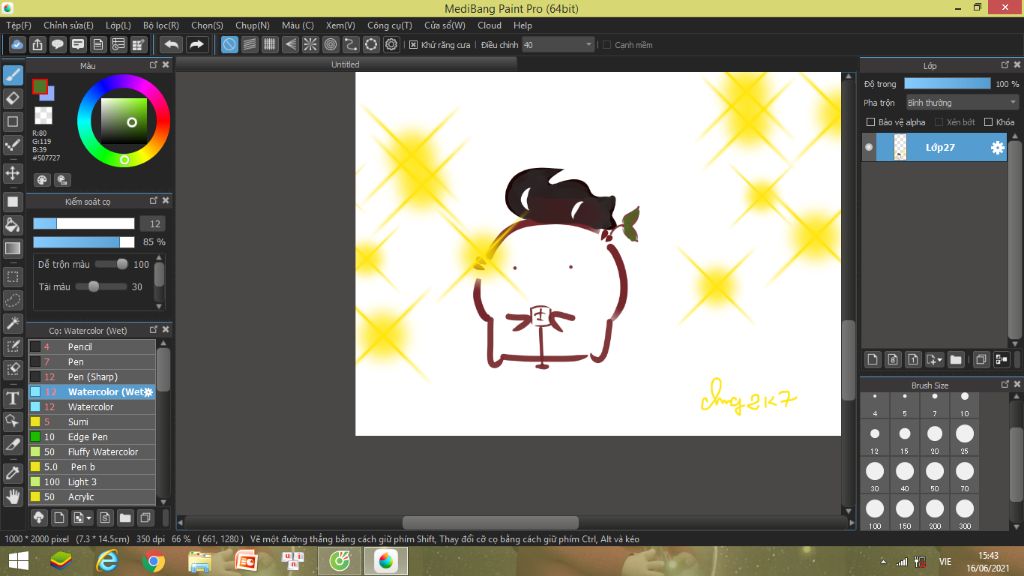Open the Lớp(L) menu
The width and height of the screenshot is (1024, 576).
point(118,25)
